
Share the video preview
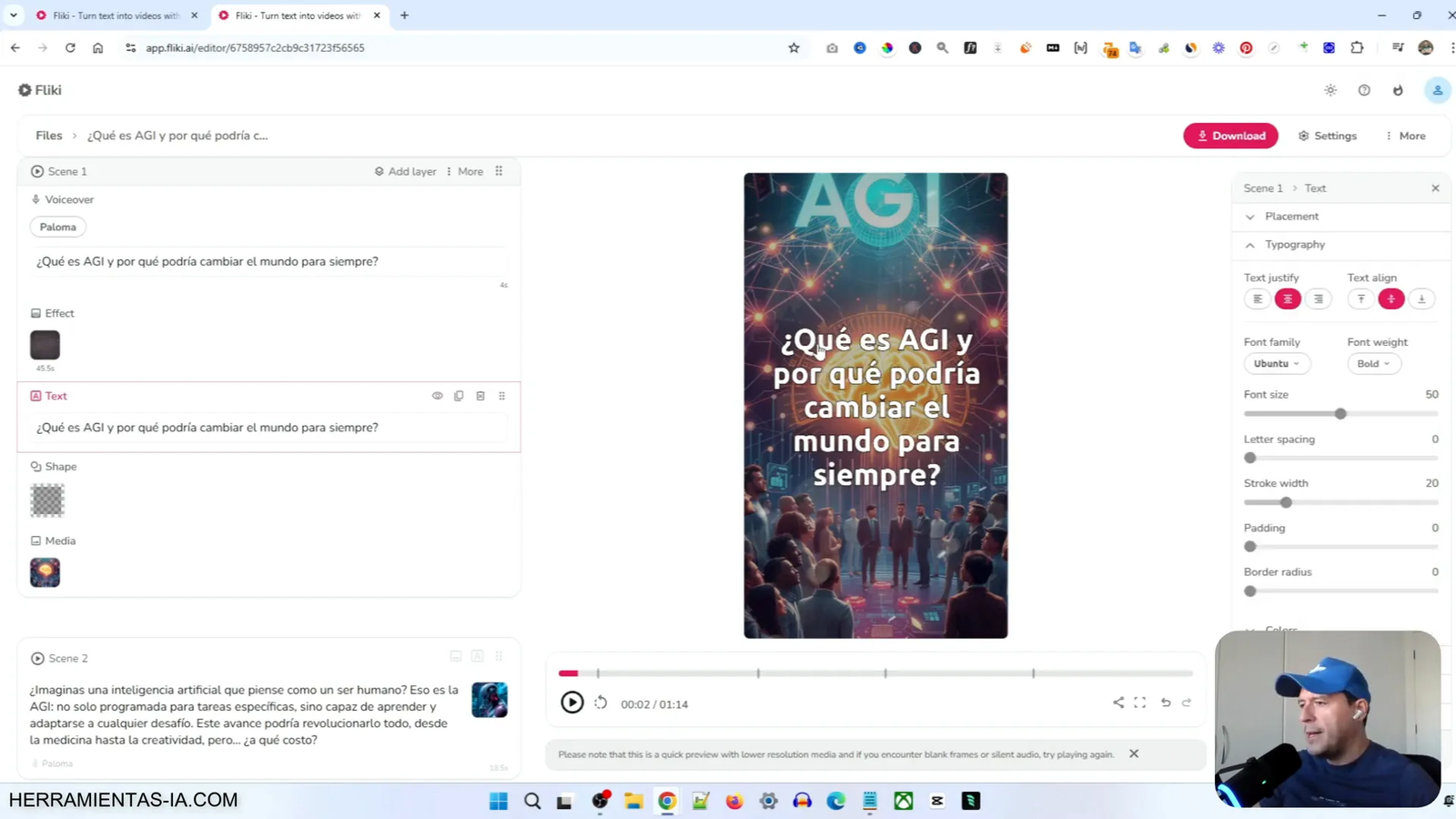[x=1117, y=703]
